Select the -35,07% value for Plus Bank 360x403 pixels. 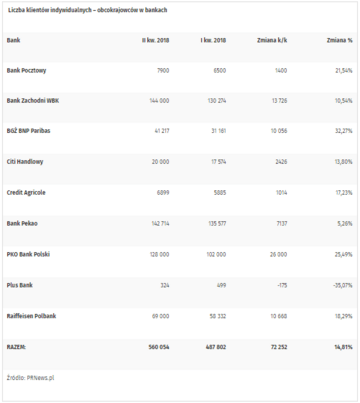[x=343, y=285]
